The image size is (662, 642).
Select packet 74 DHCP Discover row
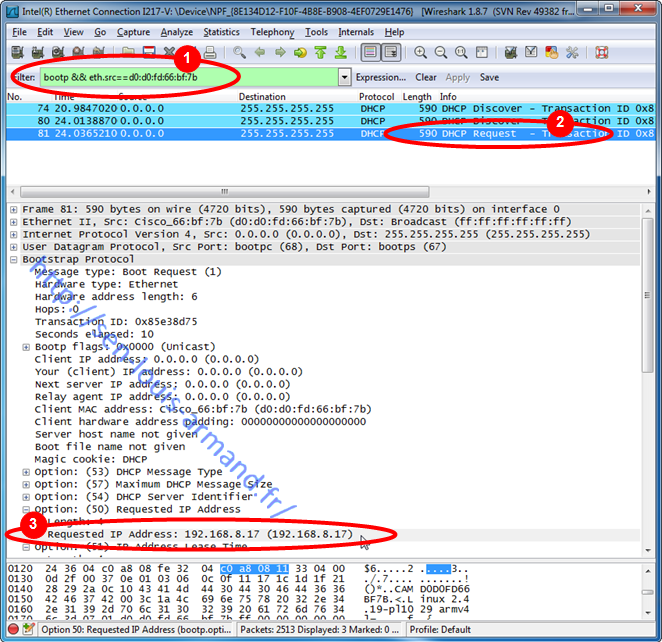tap(331, 108)
